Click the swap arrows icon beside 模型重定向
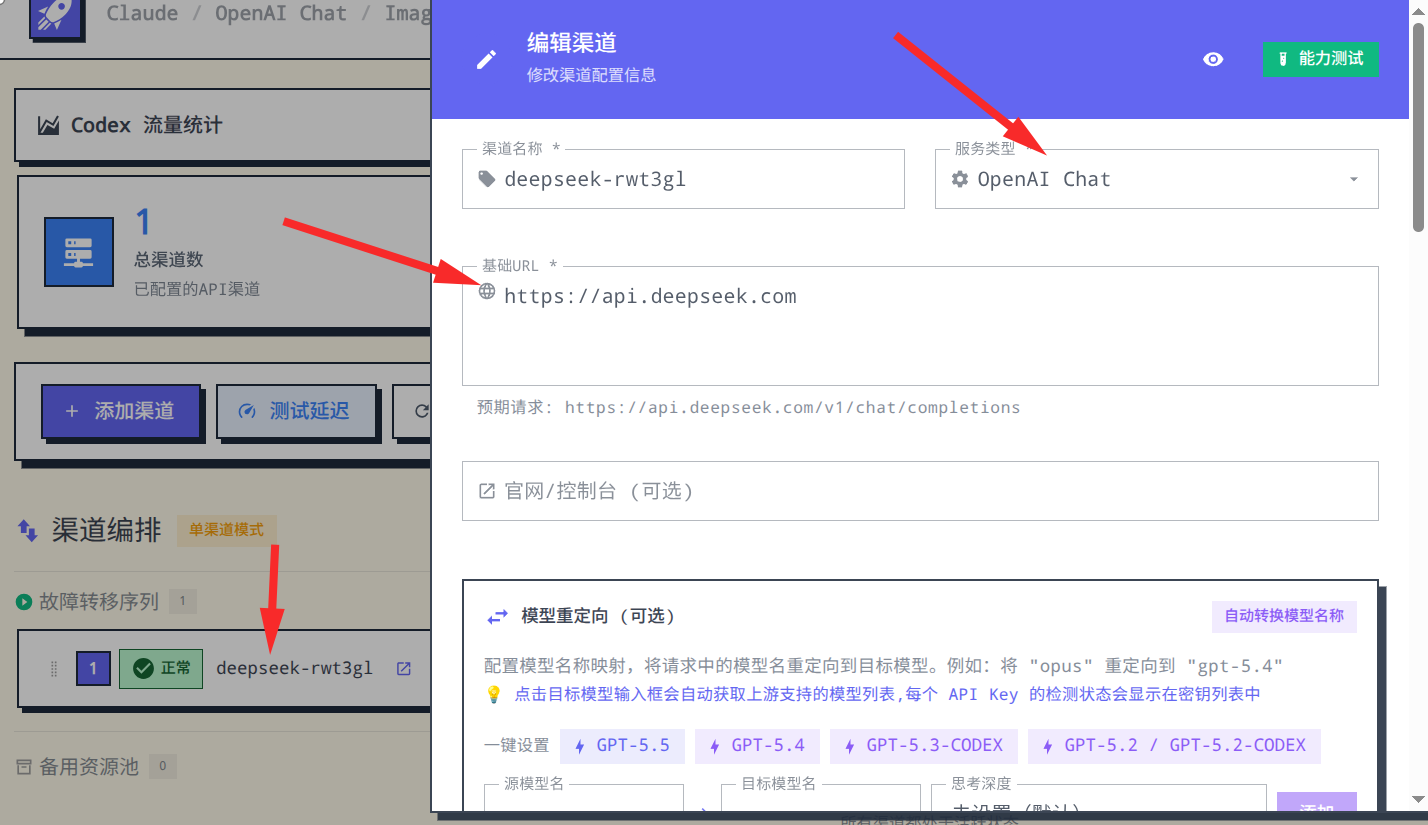1428x825 pixels. (x=497, y=617)
